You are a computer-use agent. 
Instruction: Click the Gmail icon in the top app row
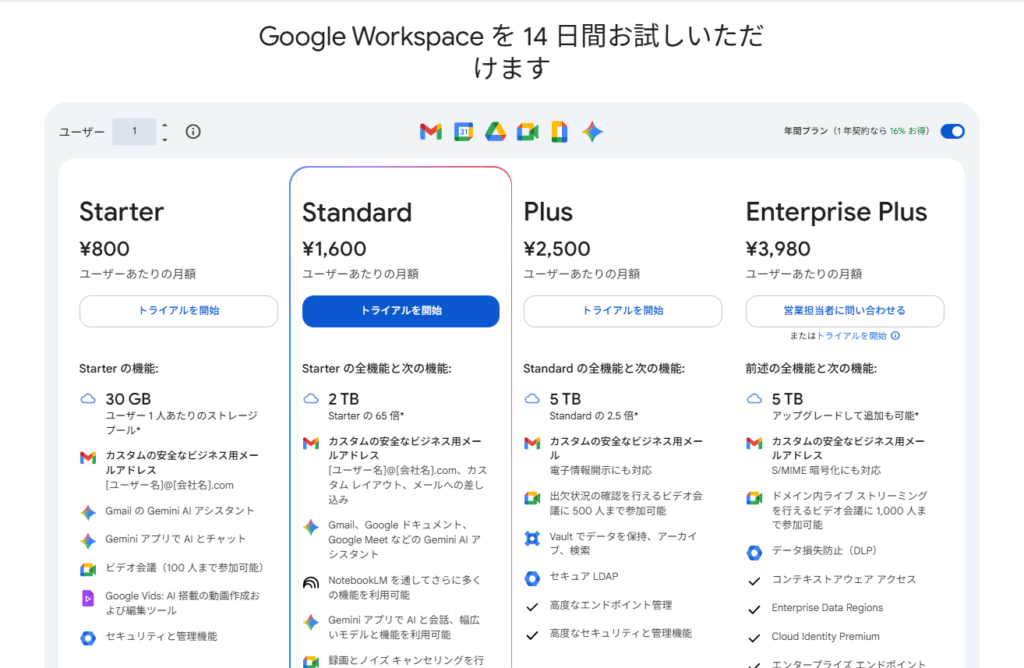pyautogui.click(x=431, y=132)
